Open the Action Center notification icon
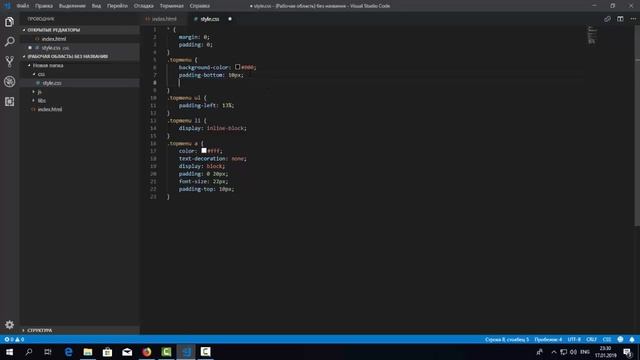The image size is (640, 360). pos(628,352)
